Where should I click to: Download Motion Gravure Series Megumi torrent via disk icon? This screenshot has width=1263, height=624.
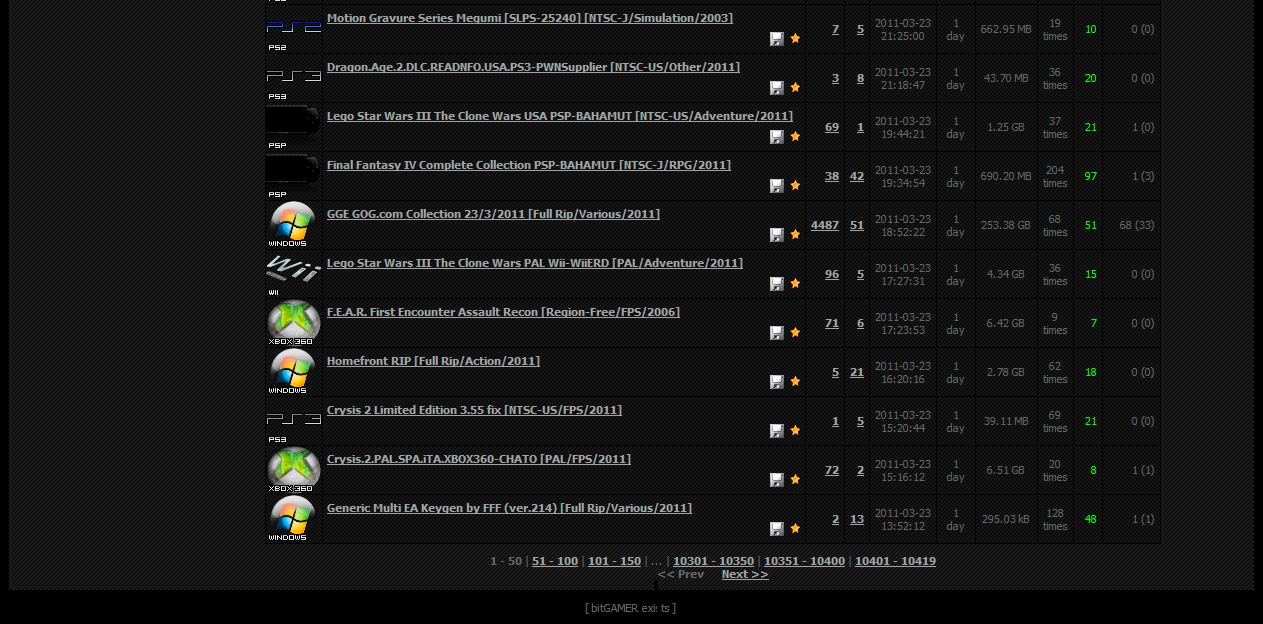(777, 38)
